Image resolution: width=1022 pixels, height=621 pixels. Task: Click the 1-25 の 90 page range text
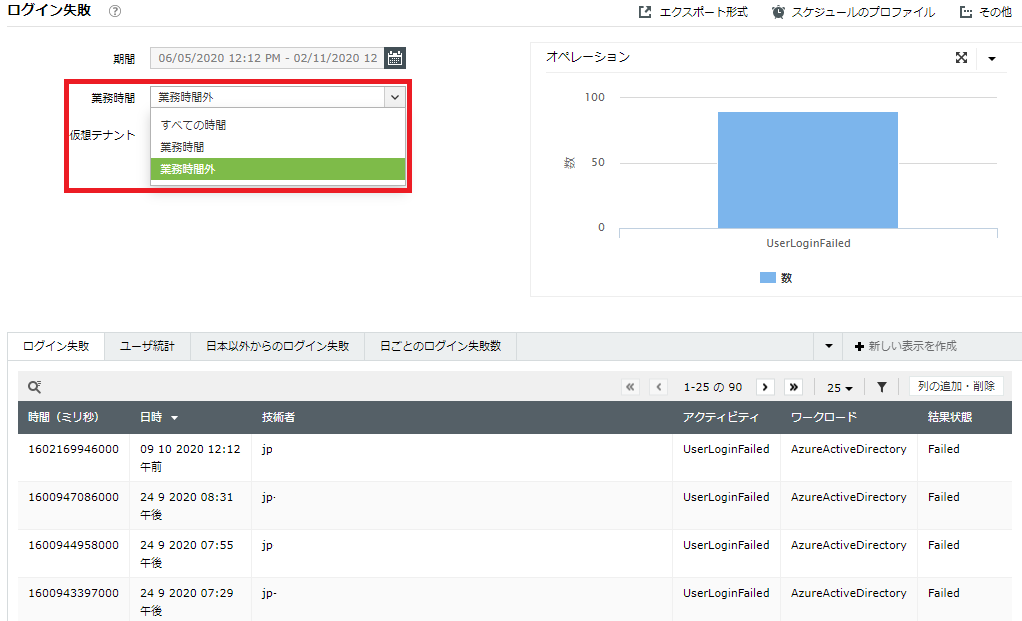[x=712, y=387]
